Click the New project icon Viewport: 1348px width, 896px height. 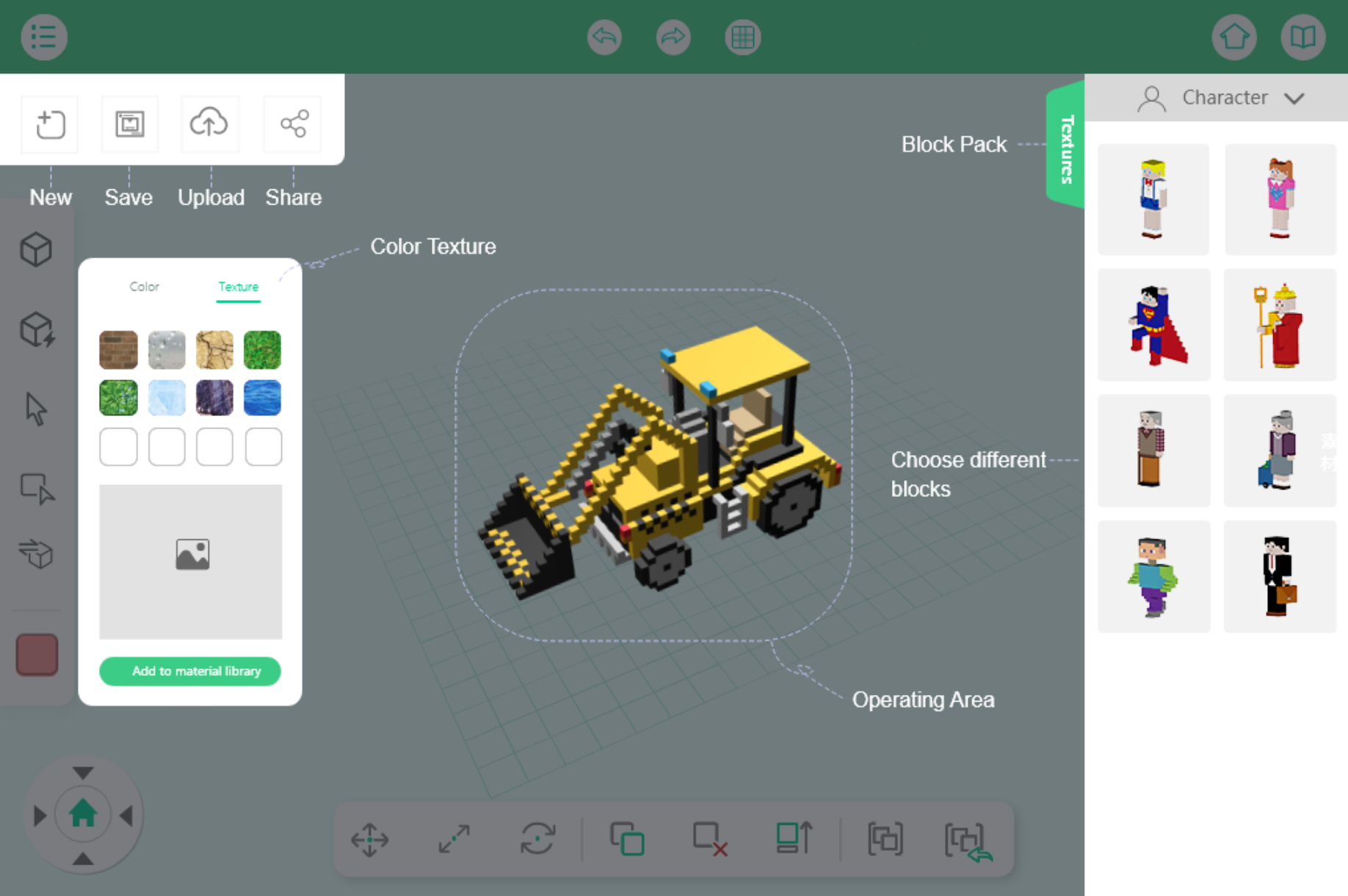(x=50, y=124)
